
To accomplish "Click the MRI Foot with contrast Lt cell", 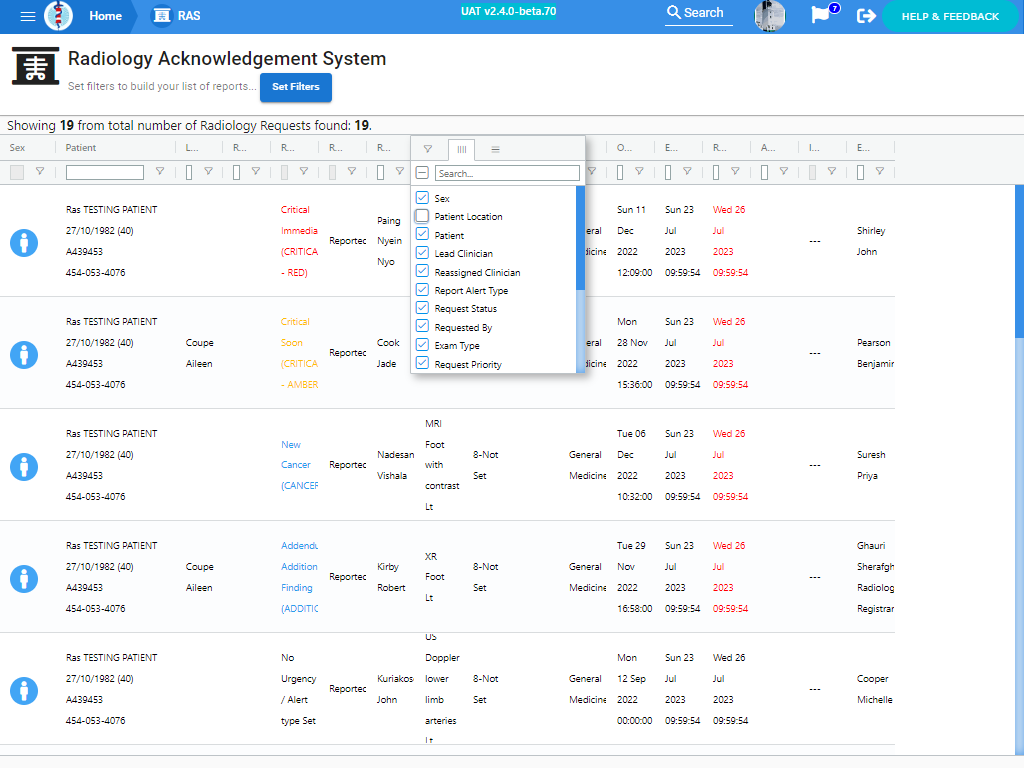I will pos(442,465).
